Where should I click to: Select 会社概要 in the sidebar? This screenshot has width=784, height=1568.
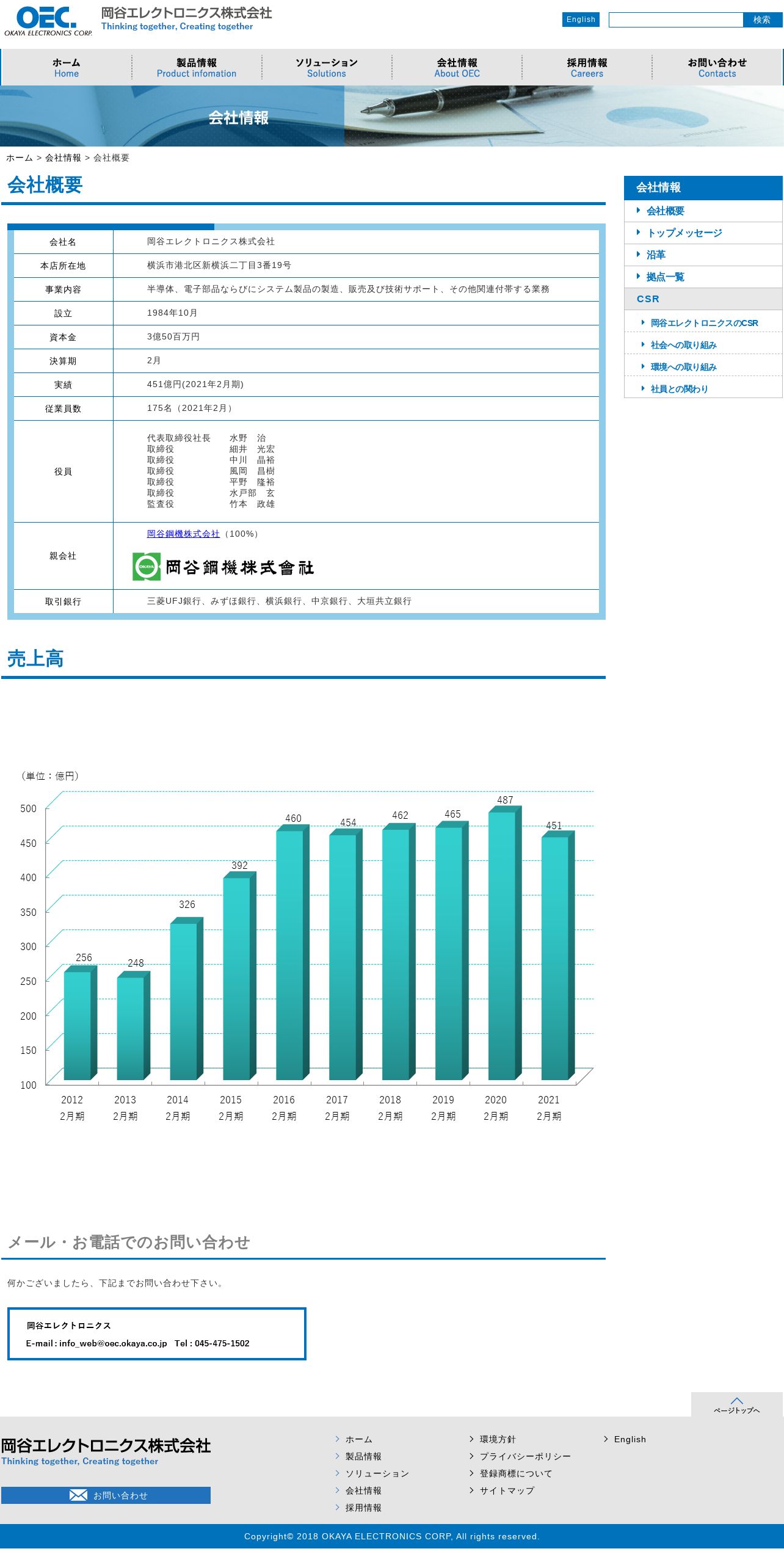click(703, 211)
